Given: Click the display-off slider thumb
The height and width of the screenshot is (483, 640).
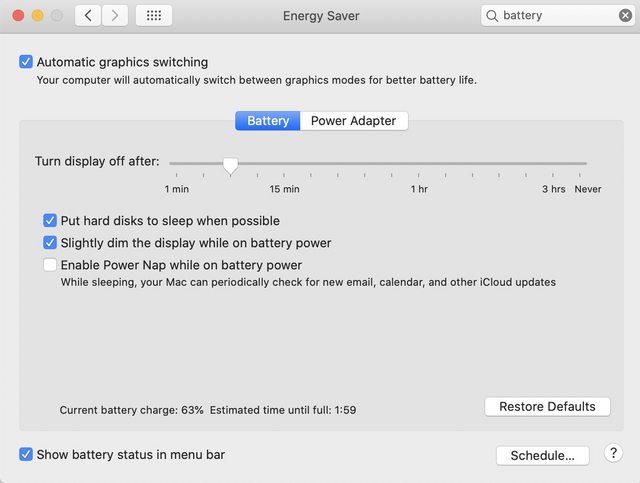Looking at the screenshot, I should click(x=230, y=164).
